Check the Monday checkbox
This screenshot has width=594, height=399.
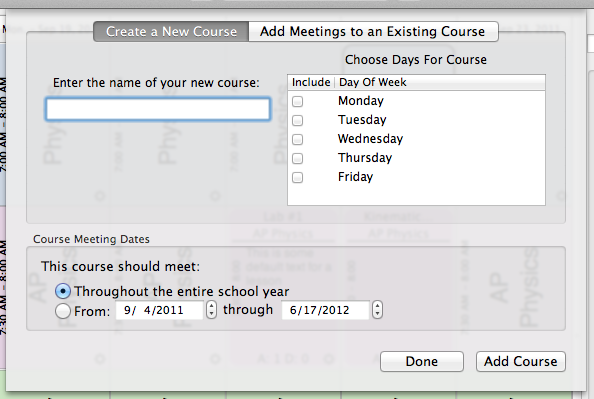pos(297,101)
